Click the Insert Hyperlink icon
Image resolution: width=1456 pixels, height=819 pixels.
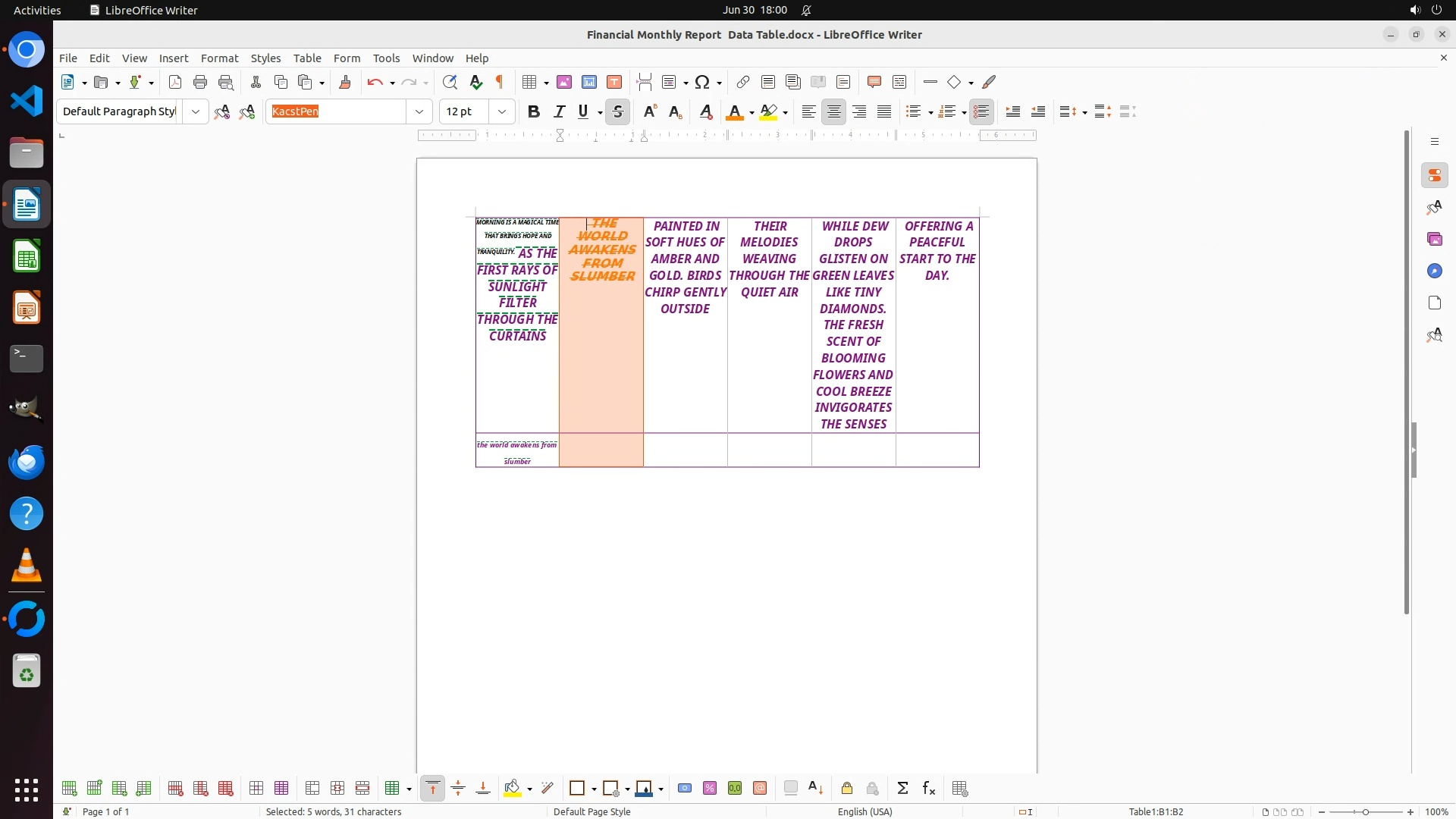(743, 82)
